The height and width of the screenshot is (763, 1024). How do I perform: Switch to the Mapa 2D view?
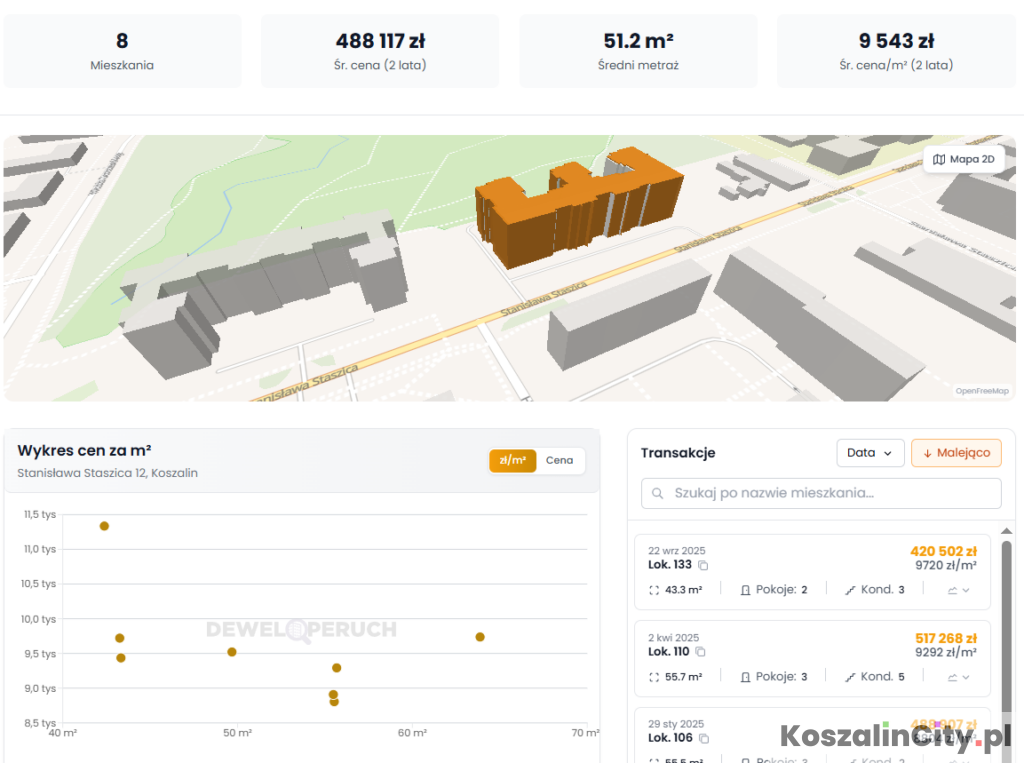pos(963,159)
